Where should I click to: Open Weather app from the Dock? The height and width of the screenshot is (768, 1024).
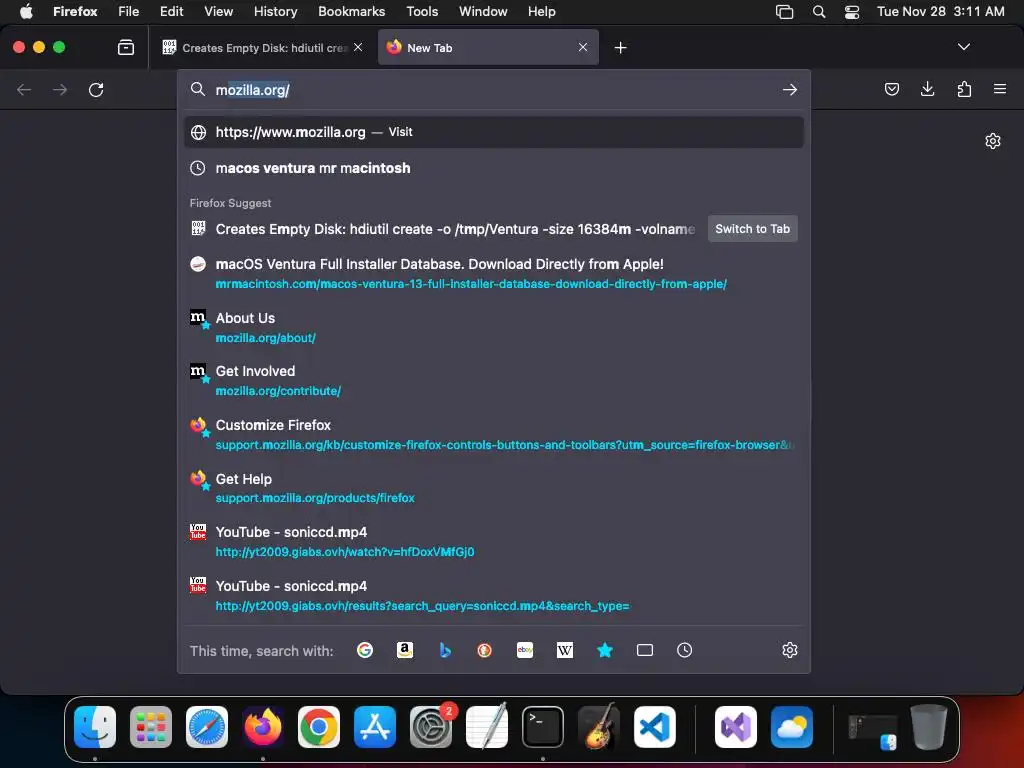point(792,727)
